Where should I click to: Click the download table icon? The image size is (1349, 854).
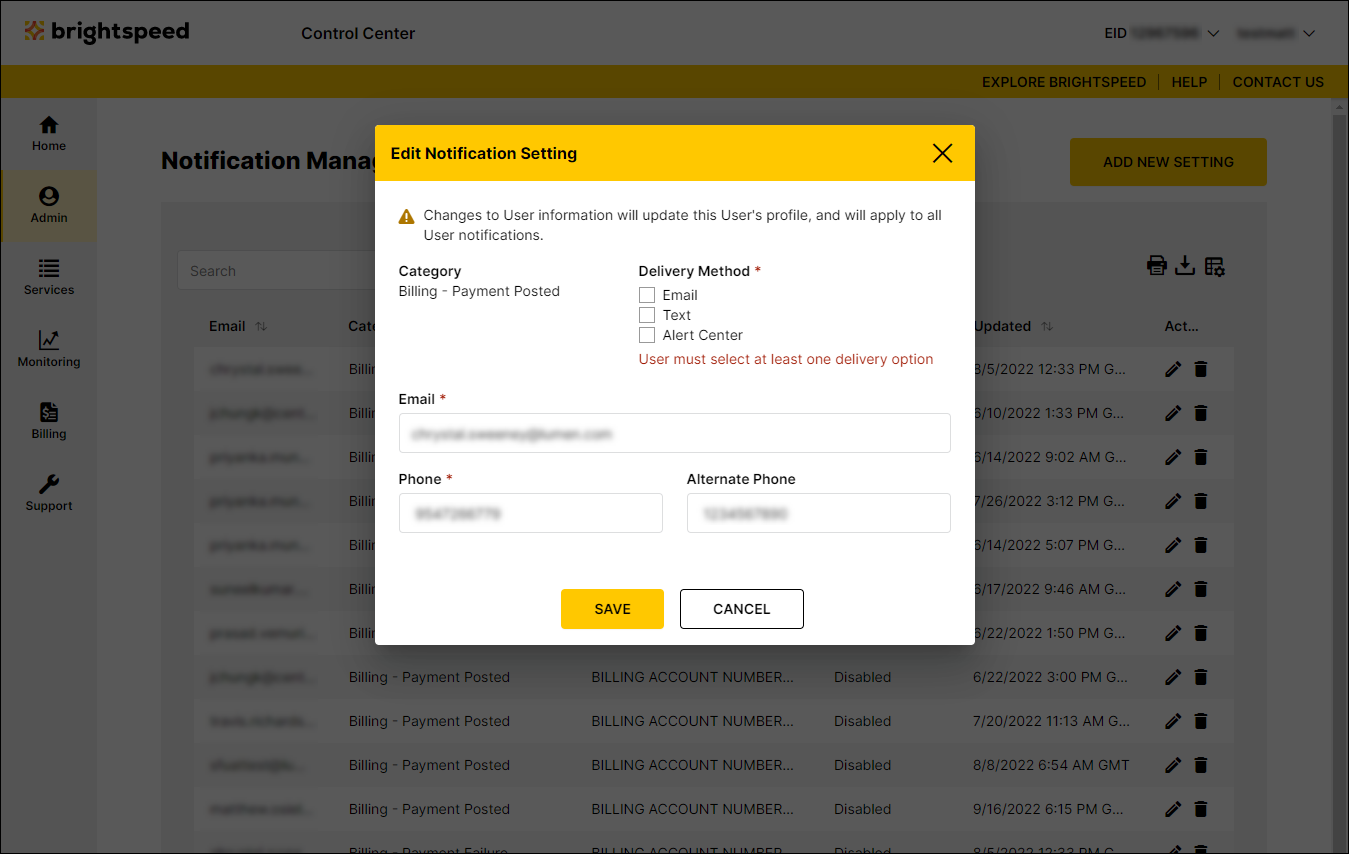pyautogui.click(x=1185, y=266)
